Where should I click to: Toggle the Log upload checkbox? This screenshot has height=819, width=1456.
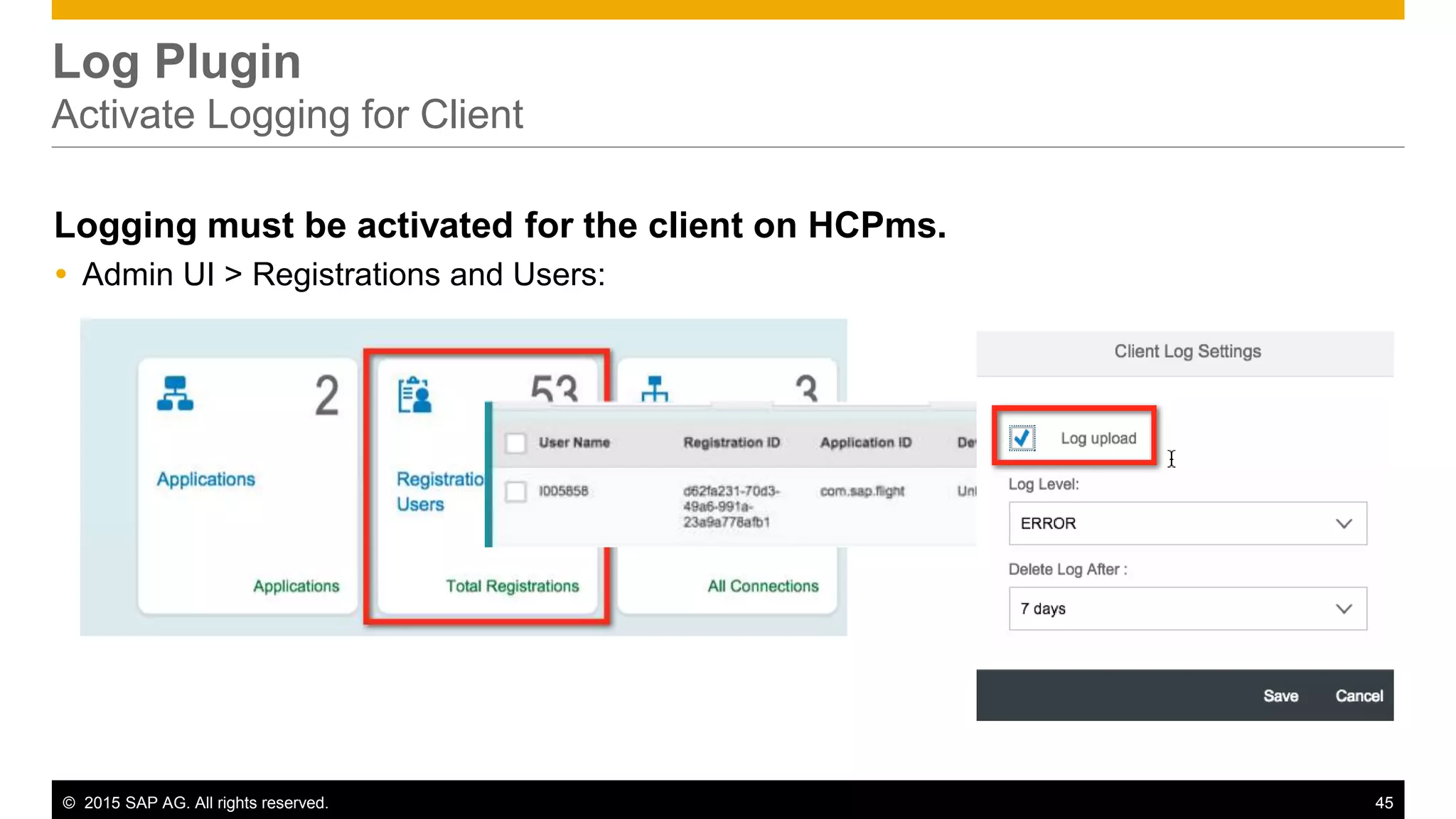point(1022,438)
